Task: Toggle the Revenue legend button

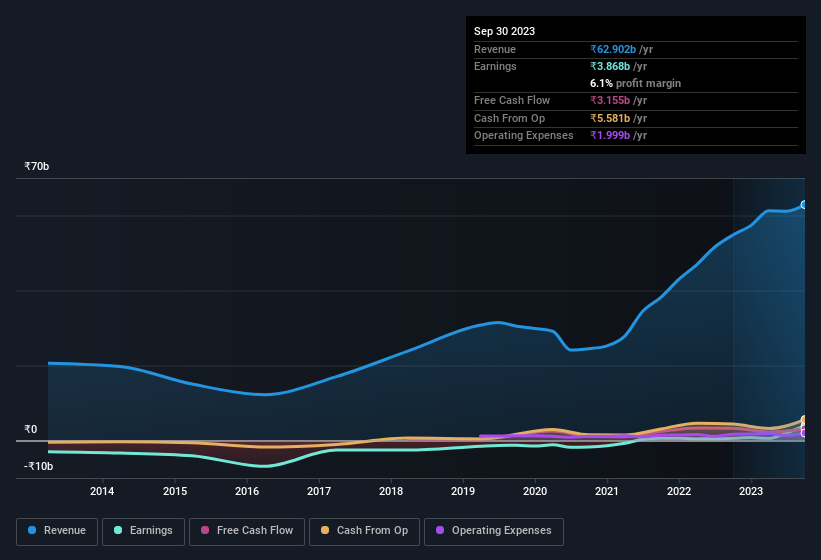Action: (57, 532)
